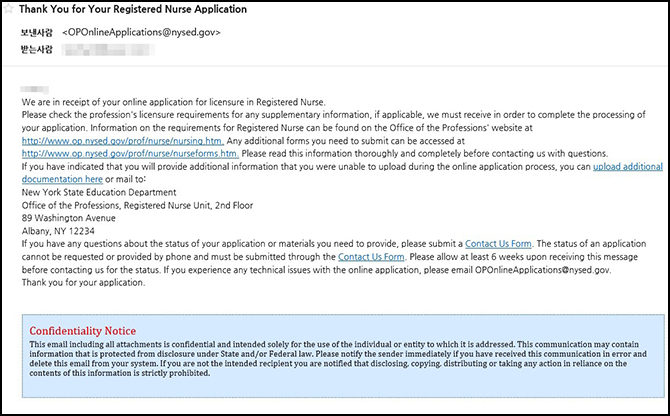Click 'Albany, NY 12234' line

(x=58, y=231)
